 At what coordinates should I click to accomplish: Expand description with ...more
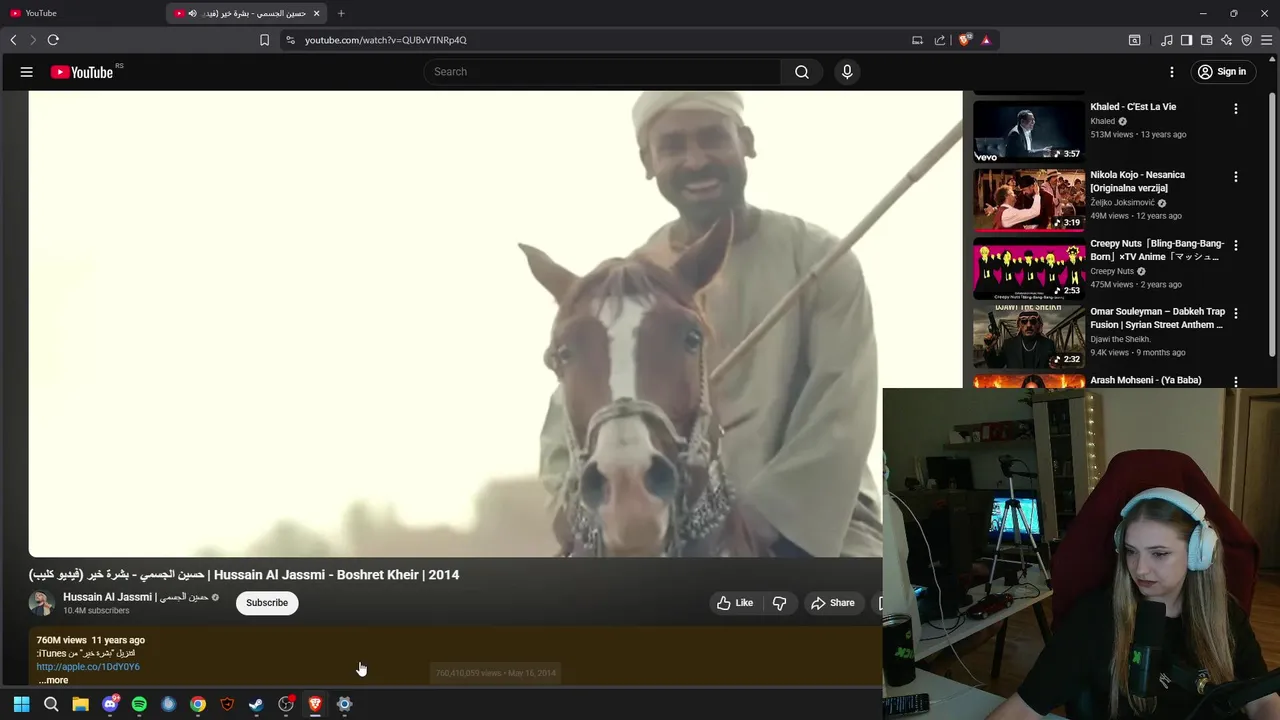[x=53, y=680]
